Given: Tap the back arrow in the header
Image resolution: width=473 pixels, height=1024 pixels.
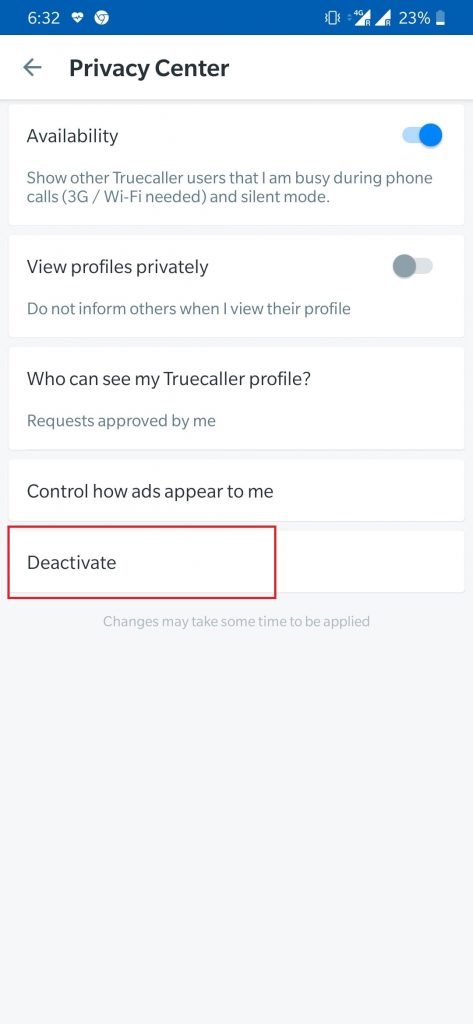Looking at the screenshot, I should click(32, 67).
